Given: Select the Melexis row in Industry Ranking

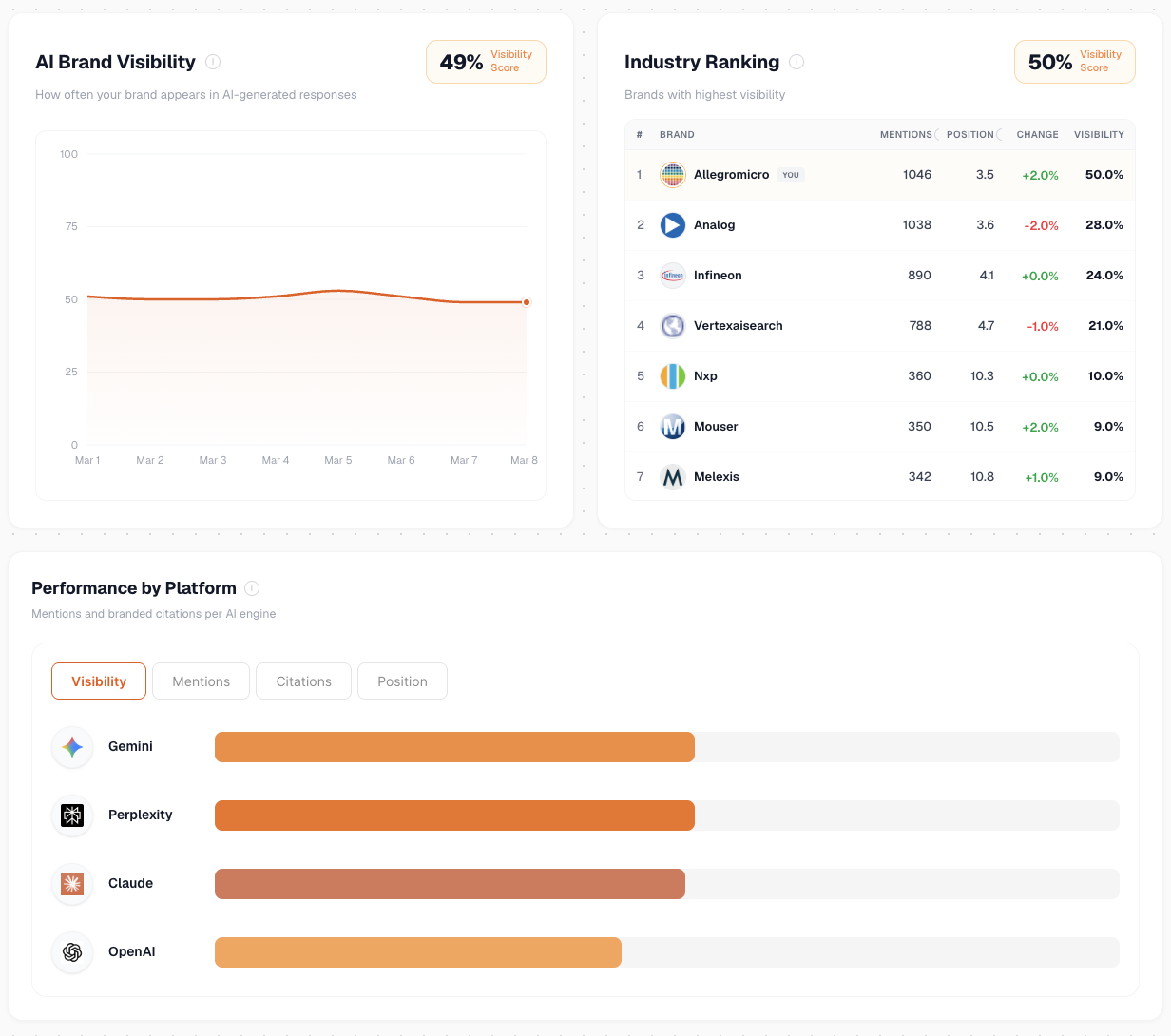Looking at the screenshot, I should (879, 476).
